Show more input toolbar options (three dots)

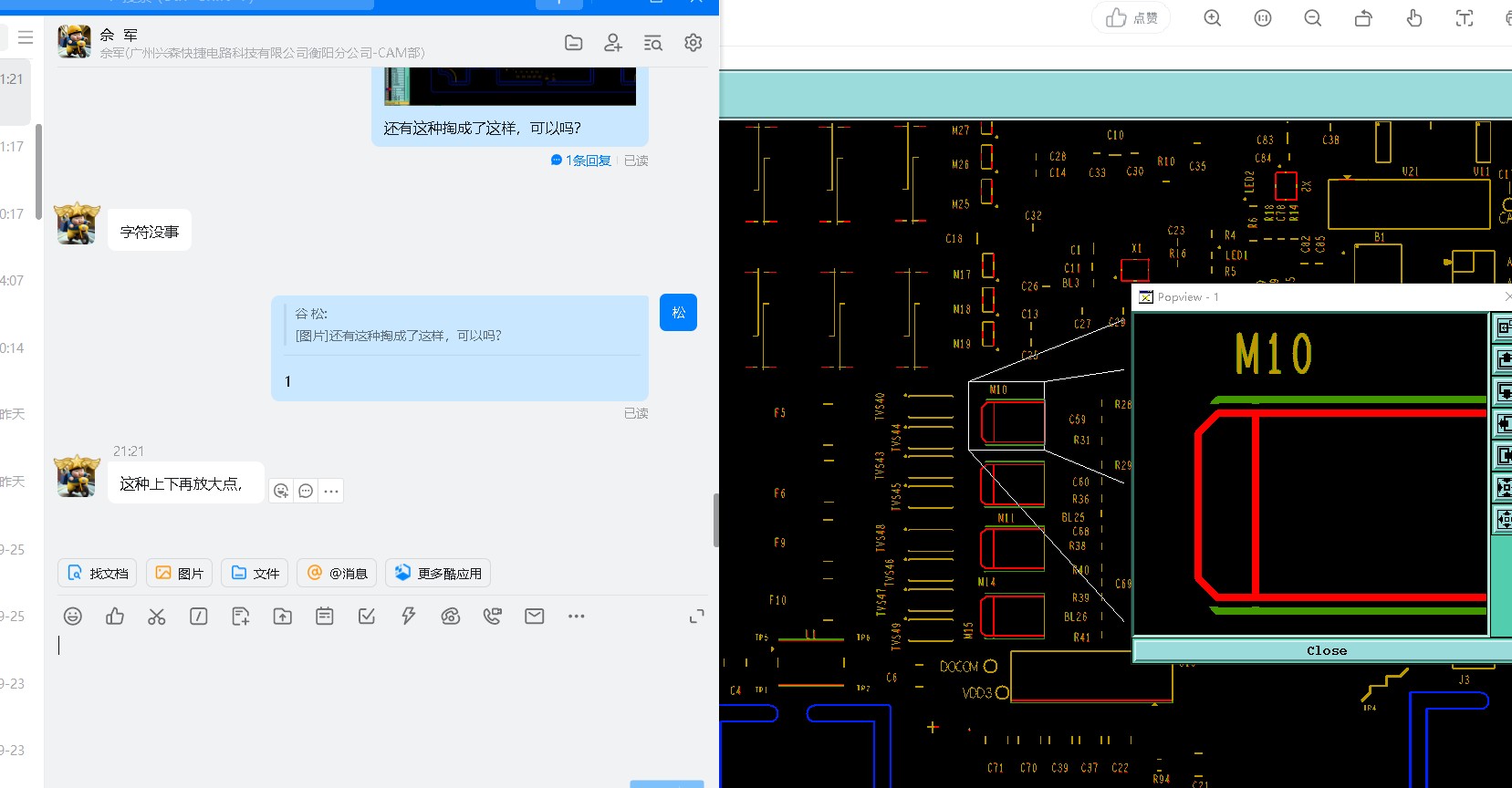pos(577,617)
